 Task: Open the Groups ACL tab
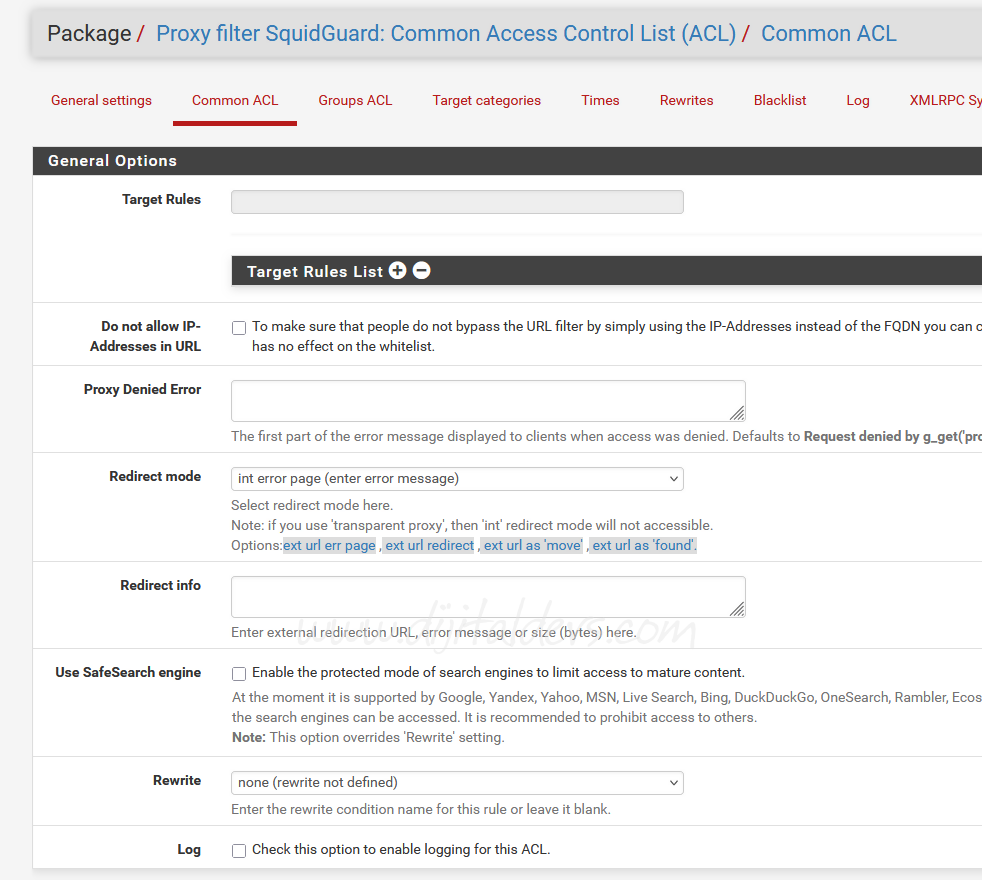(x=355, y=101)
